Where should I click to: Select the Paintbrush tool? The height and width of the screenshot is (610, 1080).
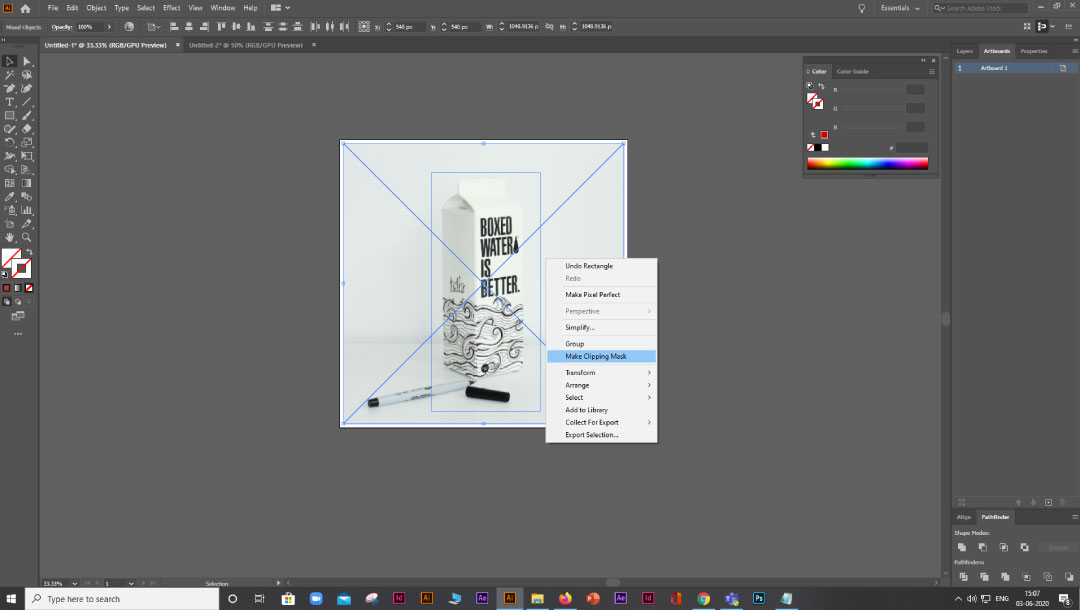pos(27,116)
